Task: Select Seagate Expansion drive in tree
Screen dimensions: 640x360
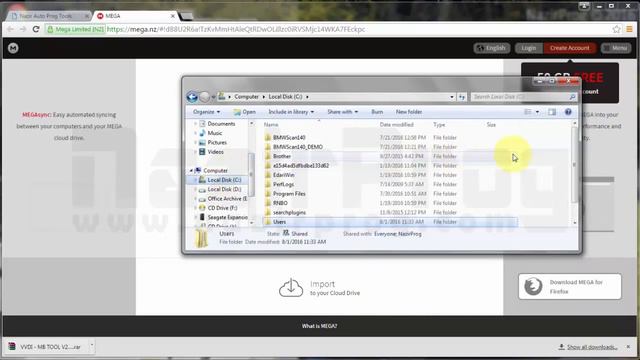Action: click(227, 218)
